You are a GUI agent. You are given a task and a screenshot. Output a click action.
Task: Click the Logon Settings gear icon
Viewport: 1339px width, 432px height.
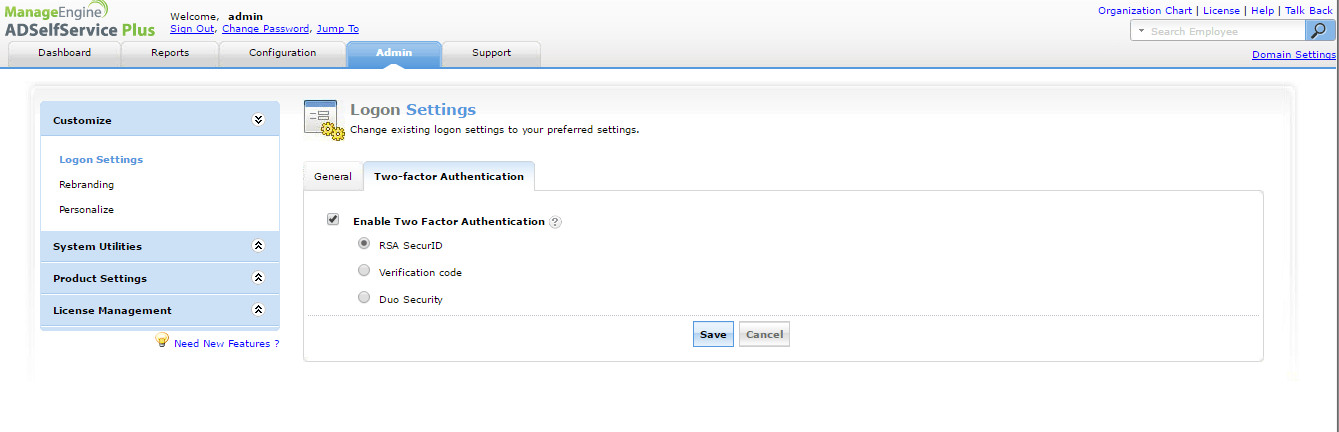point(324,120)
